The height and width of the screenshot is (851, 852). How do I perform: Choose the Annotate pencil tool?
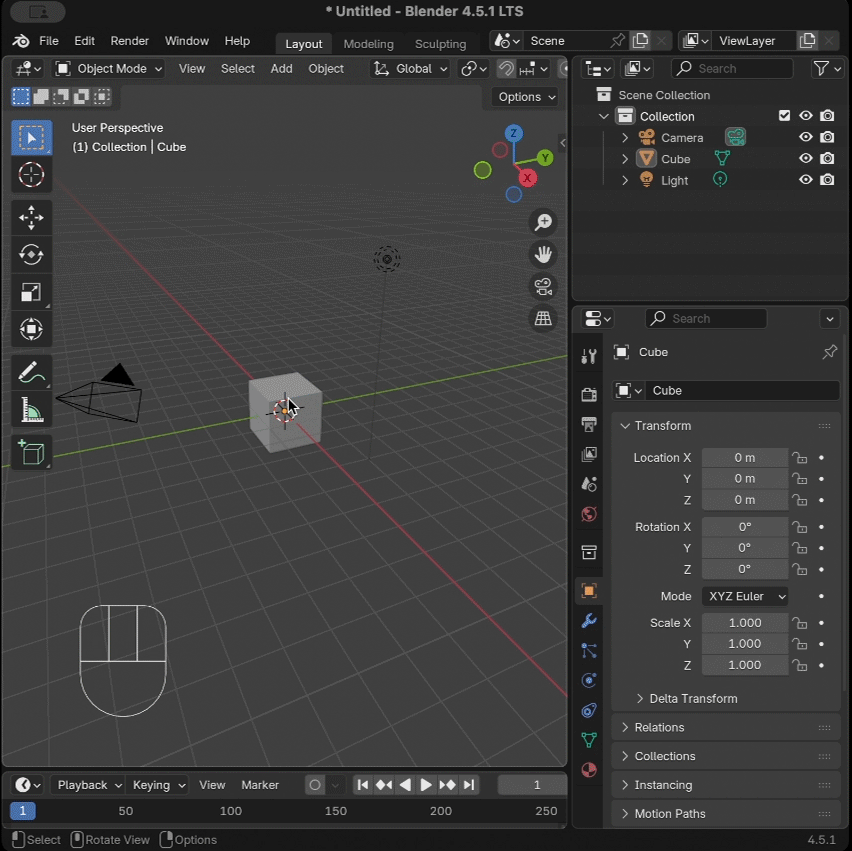pos(31,373)
